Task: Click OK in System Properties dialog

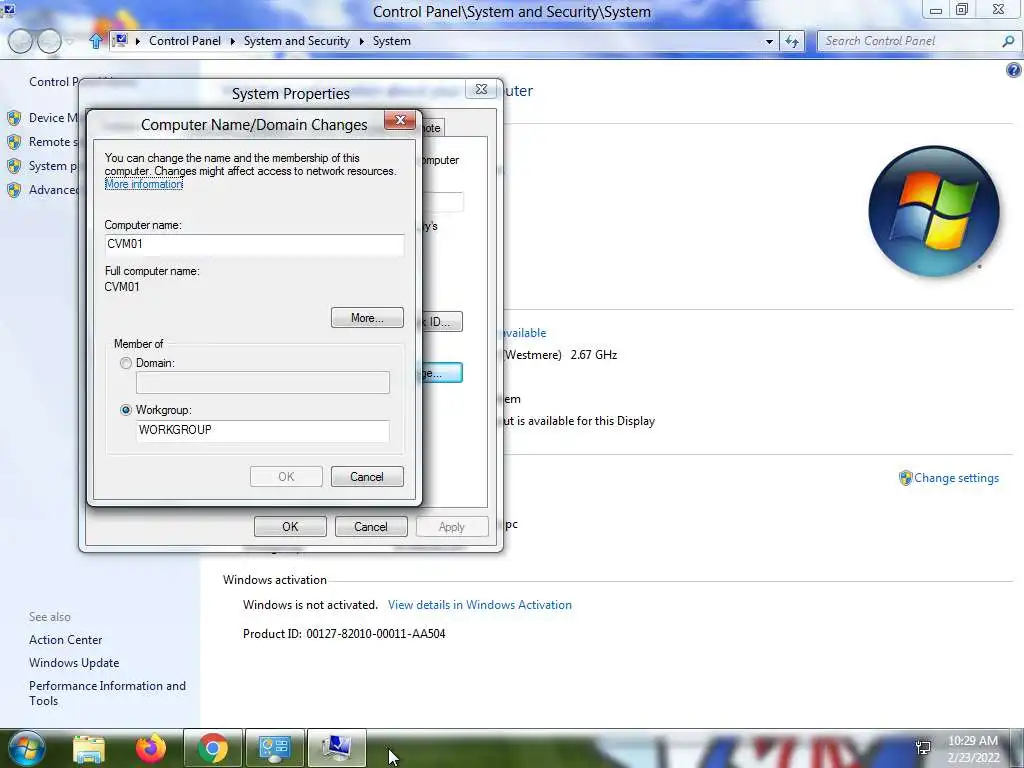Action: coord(290,527)
